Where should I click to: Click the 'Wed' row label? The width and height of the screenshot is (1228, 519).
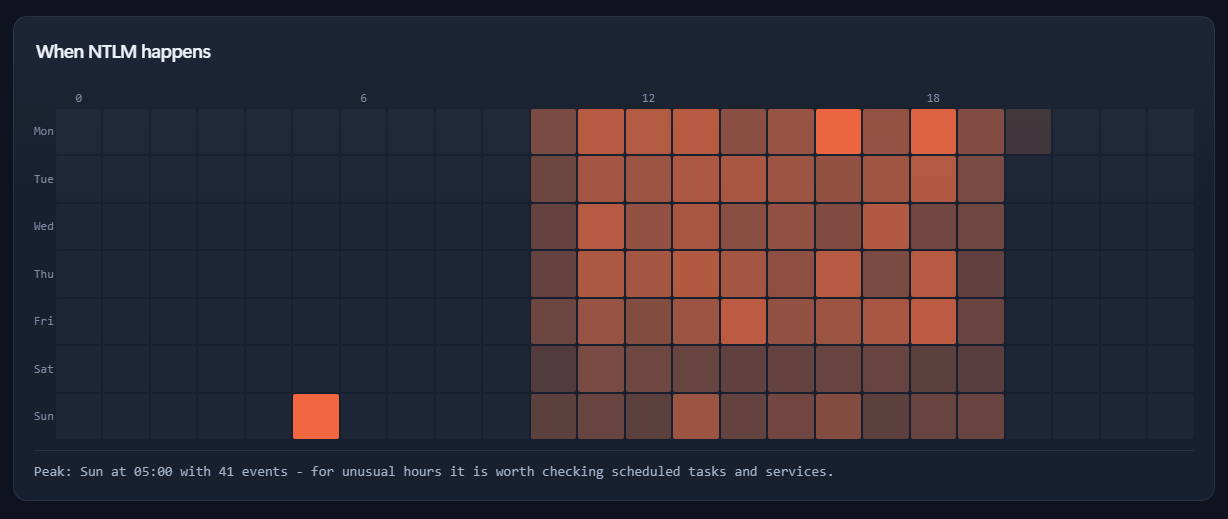44,226
